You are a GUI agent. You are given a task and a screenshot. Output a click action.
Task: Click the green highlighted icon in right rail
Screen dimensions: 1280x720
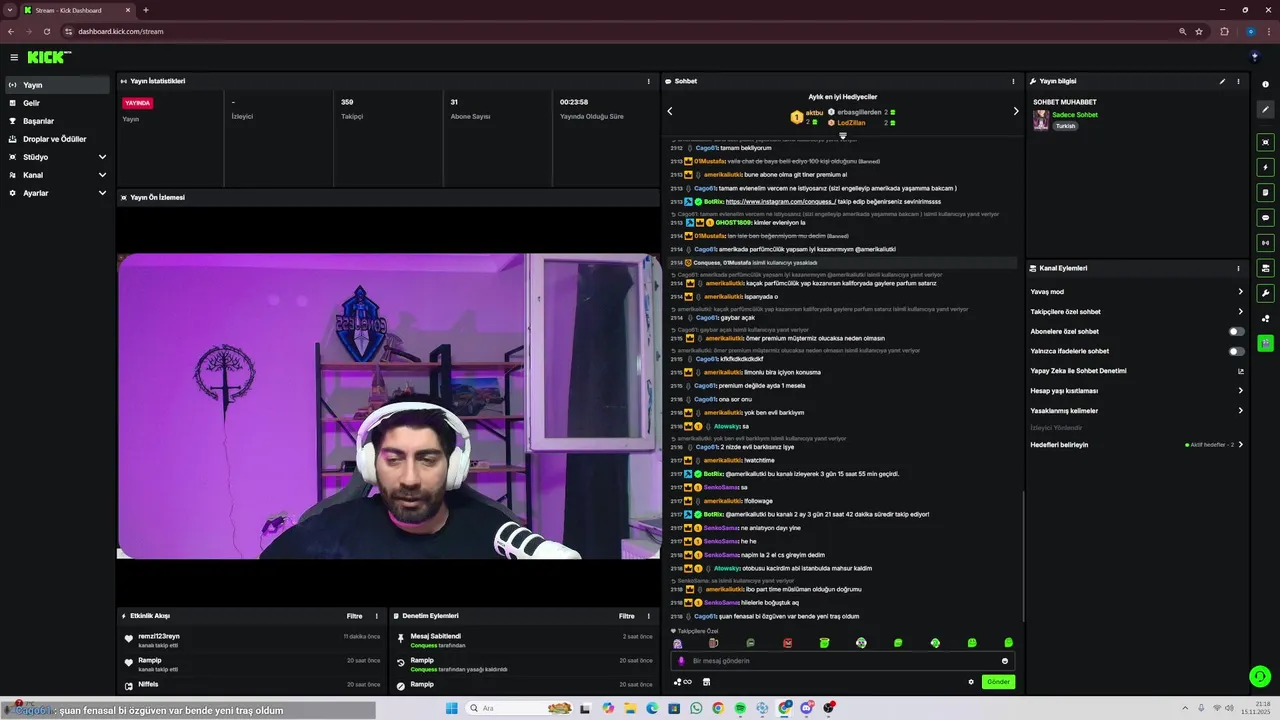click(1265, 343)
